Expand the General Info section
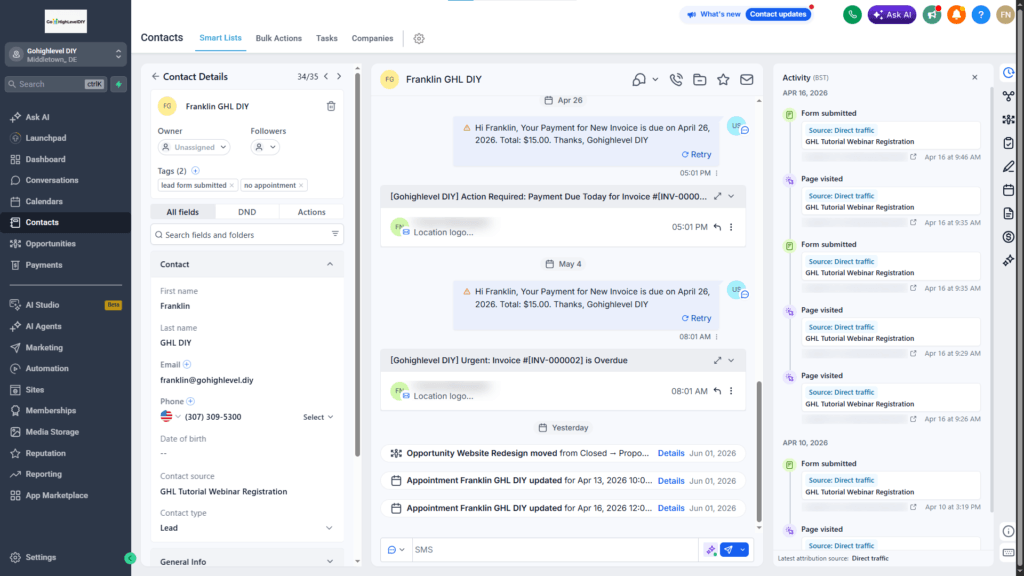This screenshot has width=1024, height=576. pyautogui.click(x=330, y=562)
